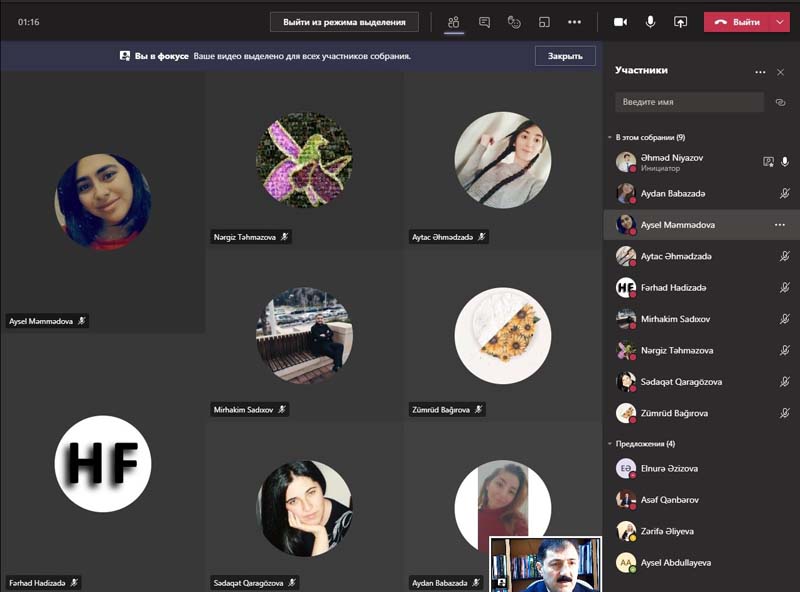Open more options for Aysel Məmmədova row

pyautogui.click(x=780, y=225)
